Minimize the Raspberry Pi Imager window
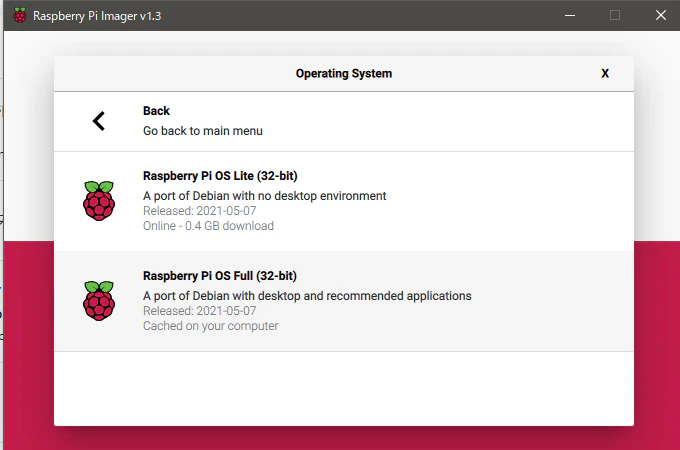Screen dimensions: 680x450 570,15
